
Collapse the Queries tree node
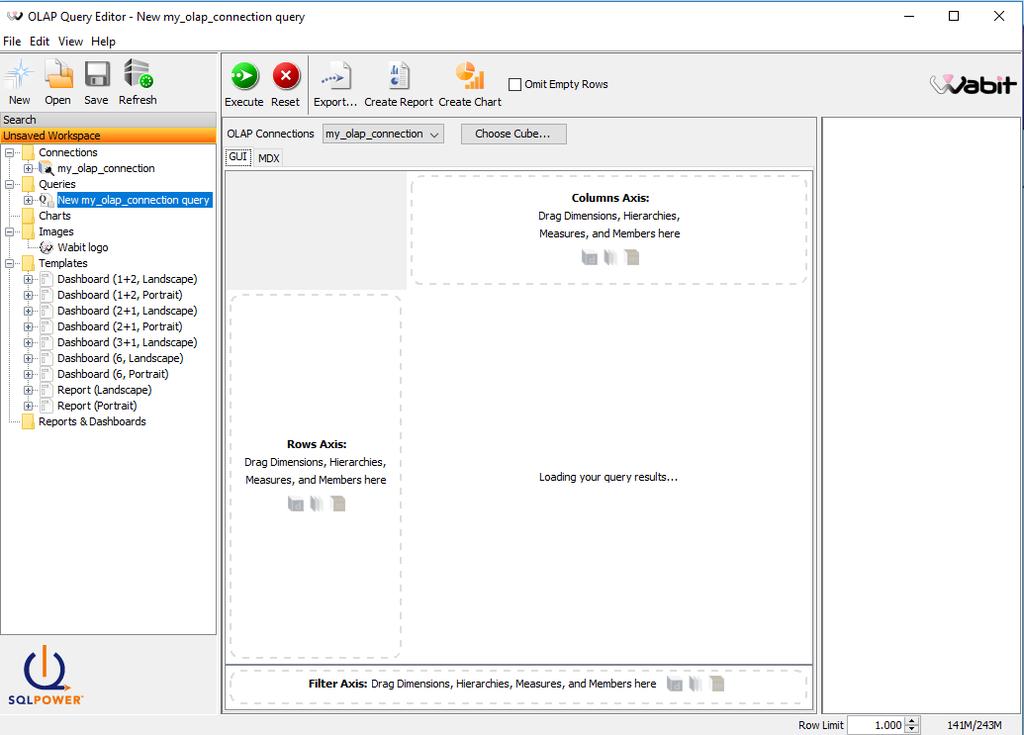click(9, 184)
